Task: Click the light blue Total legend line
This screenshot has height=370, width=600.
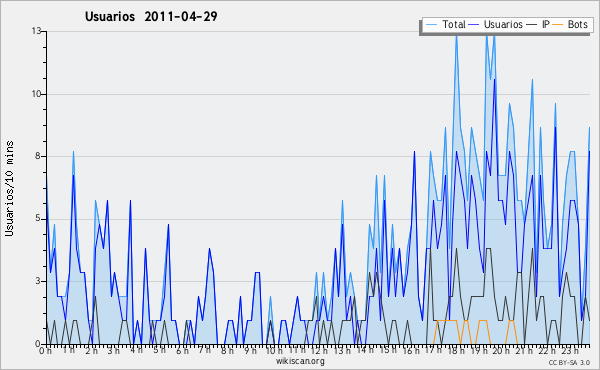Action: point(432,25)
